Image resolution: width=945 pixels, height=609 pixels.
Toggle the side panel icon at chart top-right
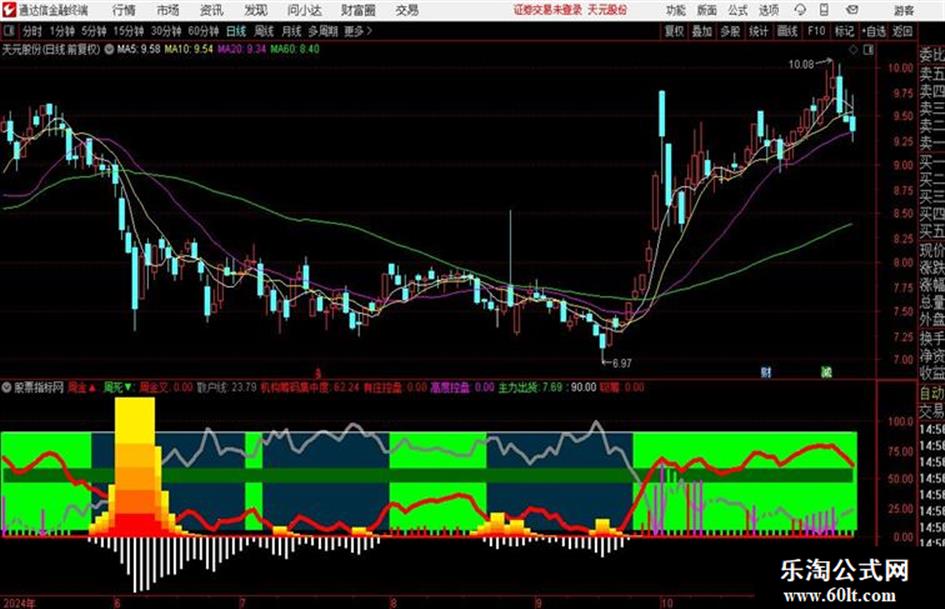pos(868,50)
